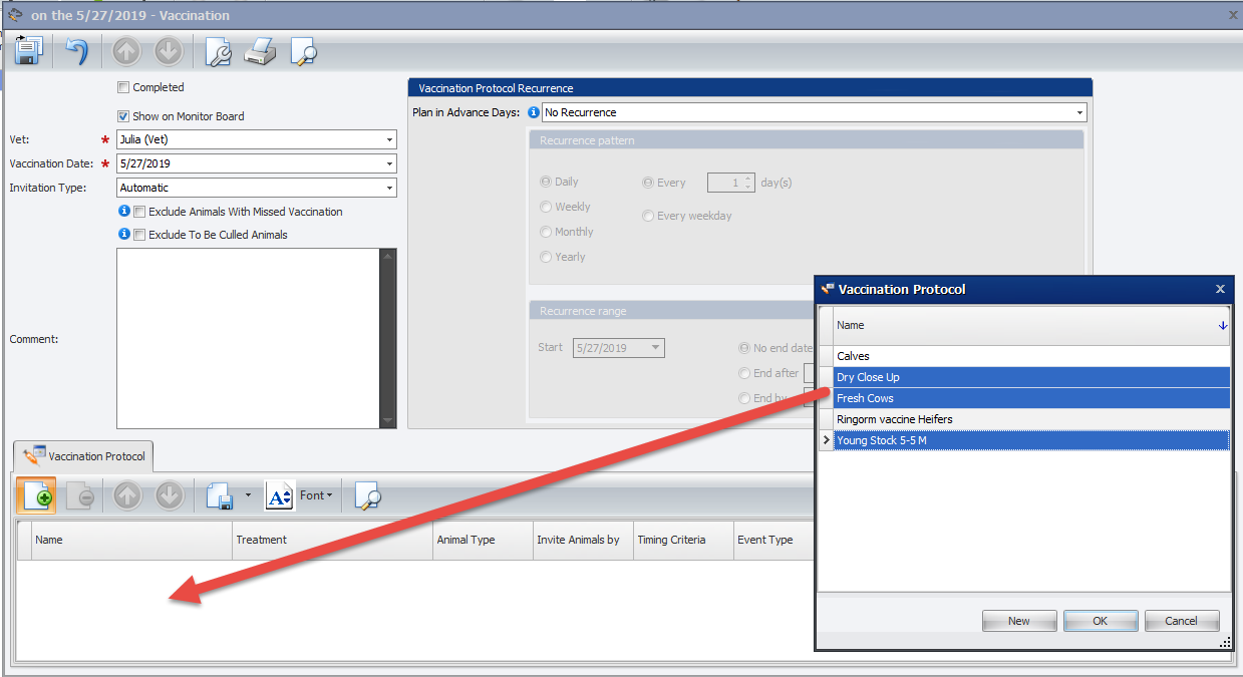Open the Print icon in top toolbar
This screenshot has width=1243, height=677.
click(x=260, y=51)
